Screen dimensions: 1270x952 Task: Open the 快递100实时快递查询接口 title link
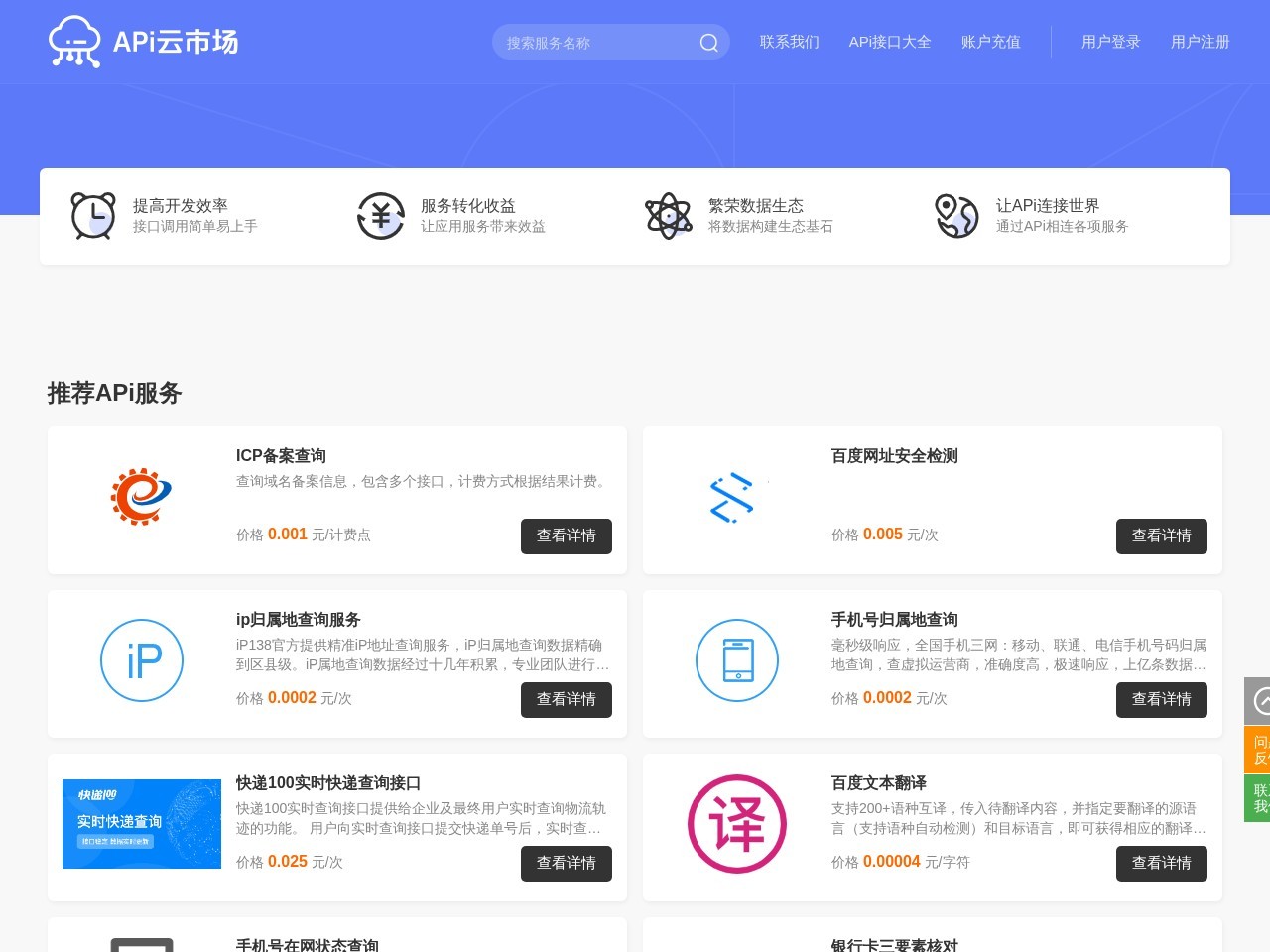328,783
